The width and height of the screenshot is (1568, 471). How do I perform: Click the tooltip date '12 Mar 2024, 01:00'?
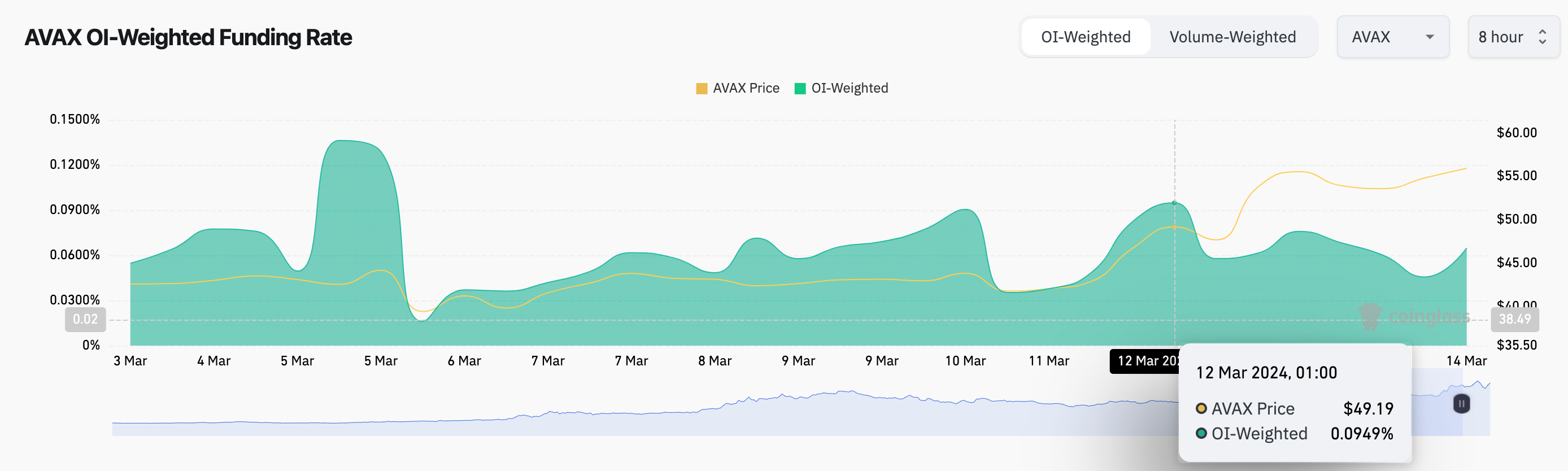pos(1266,372)
